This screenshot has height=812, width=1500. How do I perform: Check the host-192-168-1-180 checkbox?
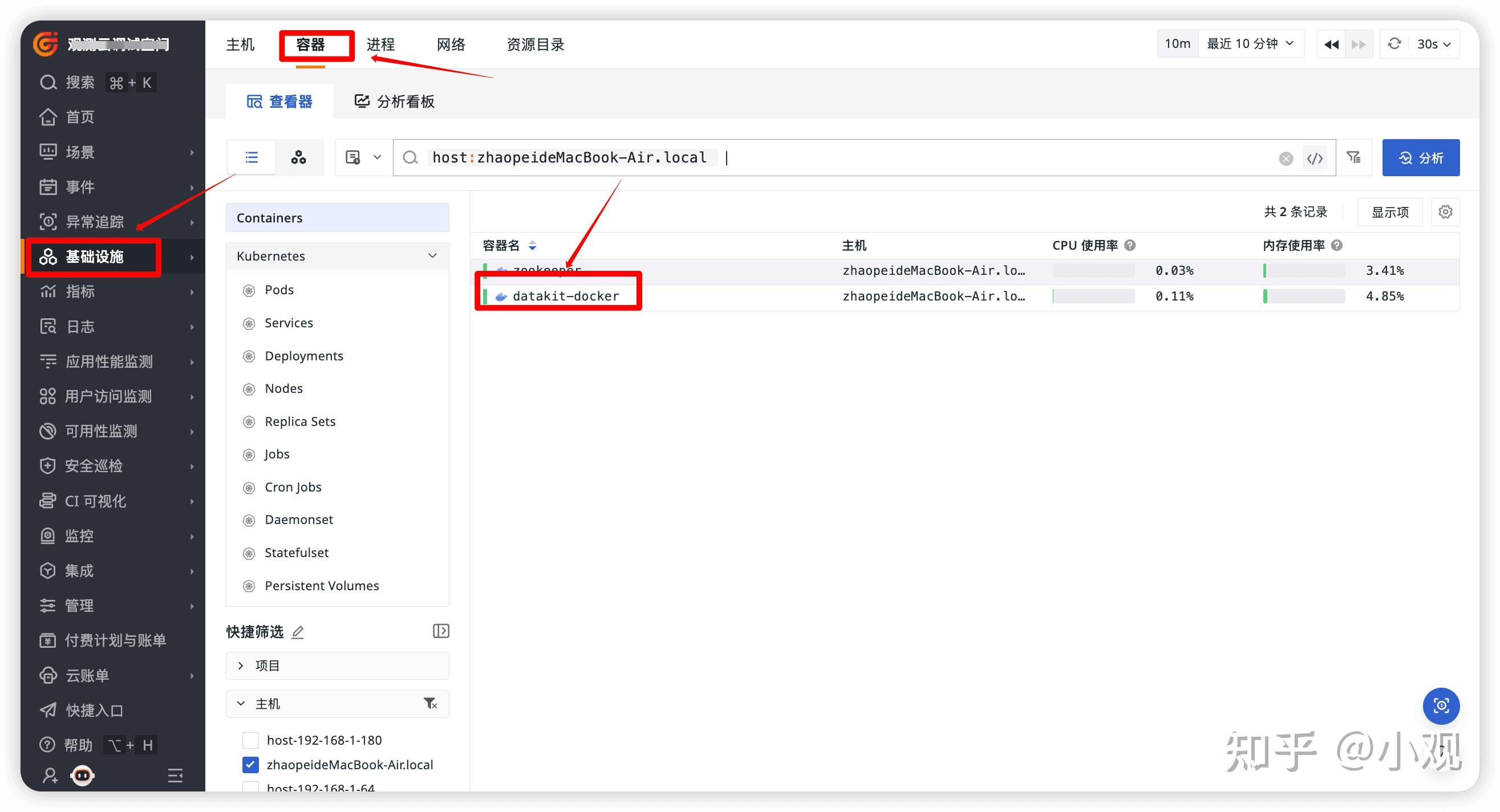pos(250,740)
